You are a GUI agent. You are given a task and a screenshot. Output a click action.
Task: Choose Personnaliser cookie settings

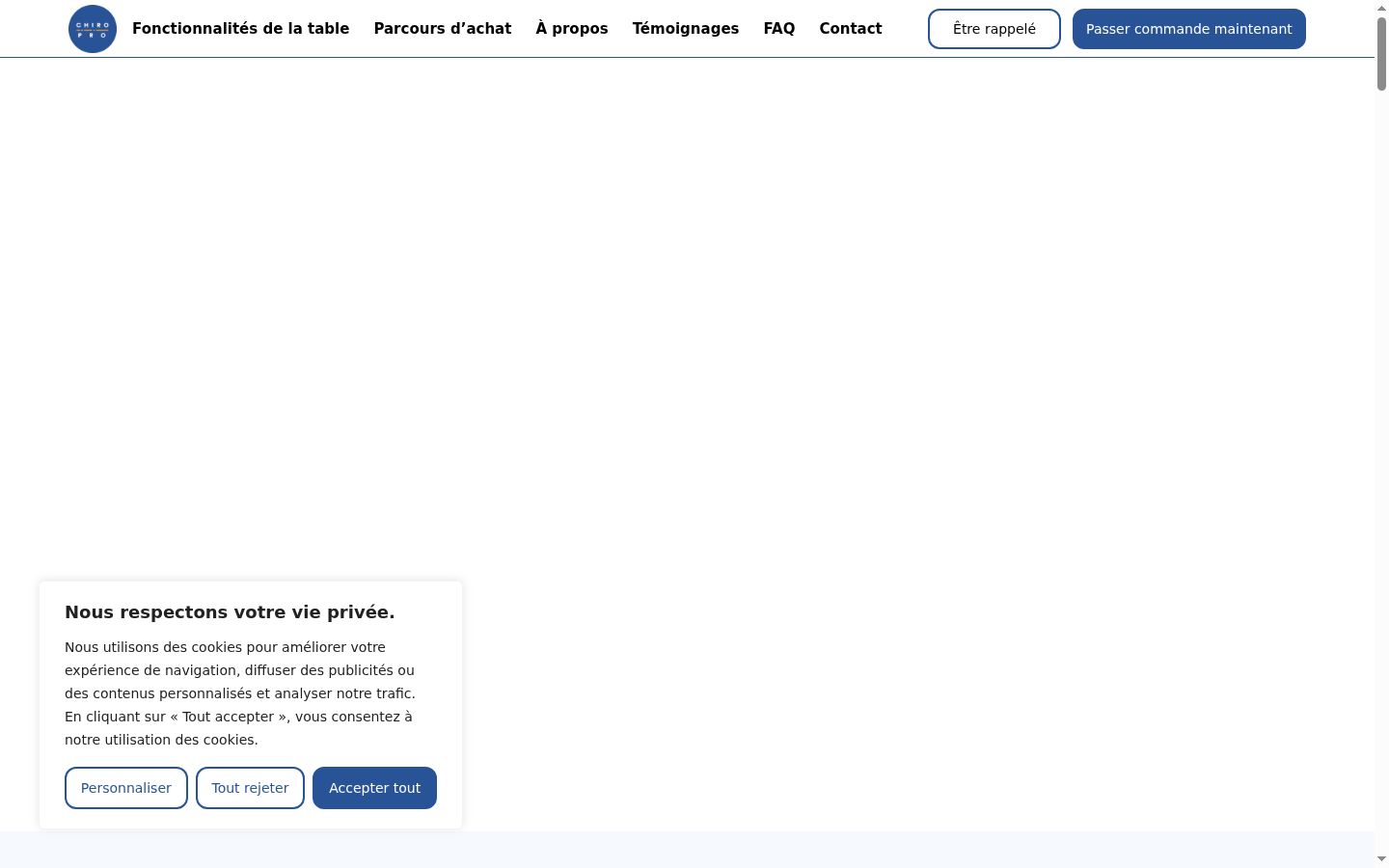pos(126,788)
